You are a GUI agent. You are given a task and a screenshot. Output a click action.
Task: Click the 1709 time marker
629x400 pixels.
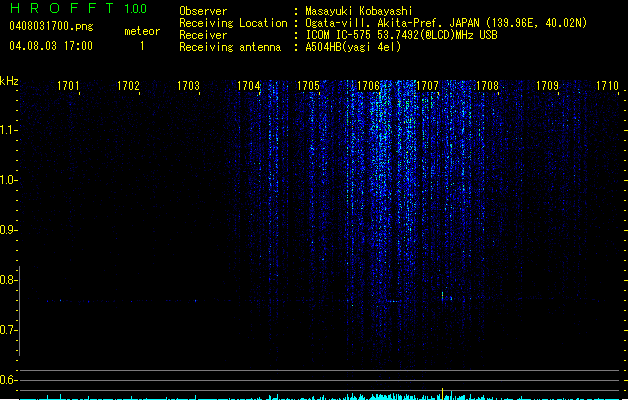(x=547, y=86)
